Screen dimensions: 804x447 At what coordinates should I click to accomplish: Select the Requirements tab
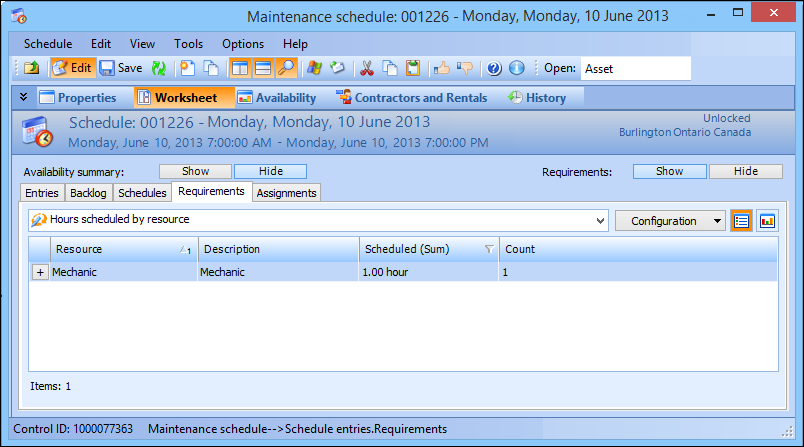tap(211, 191)
